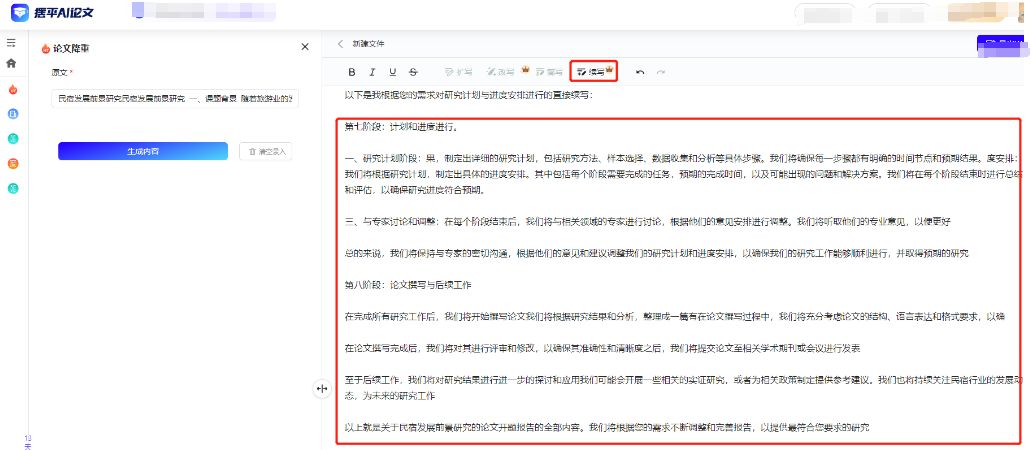Toggle bold formatting in editor toolbar

pos(352,72)
